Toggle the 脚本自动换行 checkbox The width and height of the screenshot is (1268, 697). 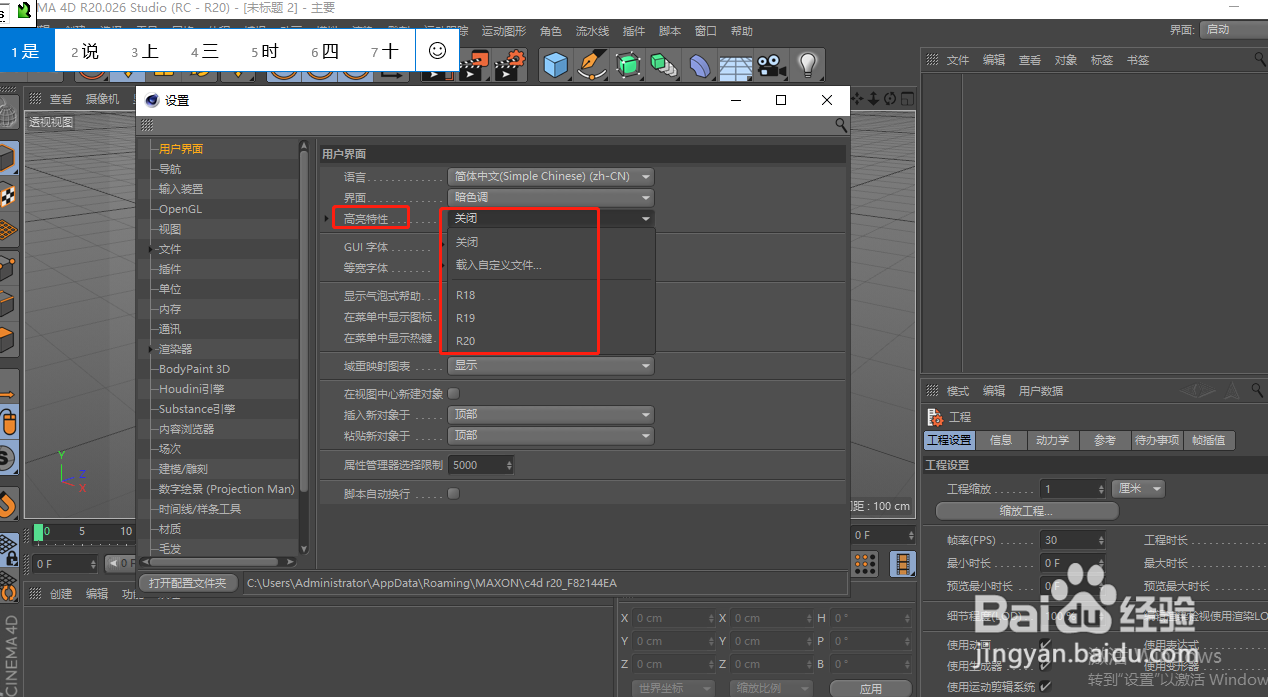[453, 493]
